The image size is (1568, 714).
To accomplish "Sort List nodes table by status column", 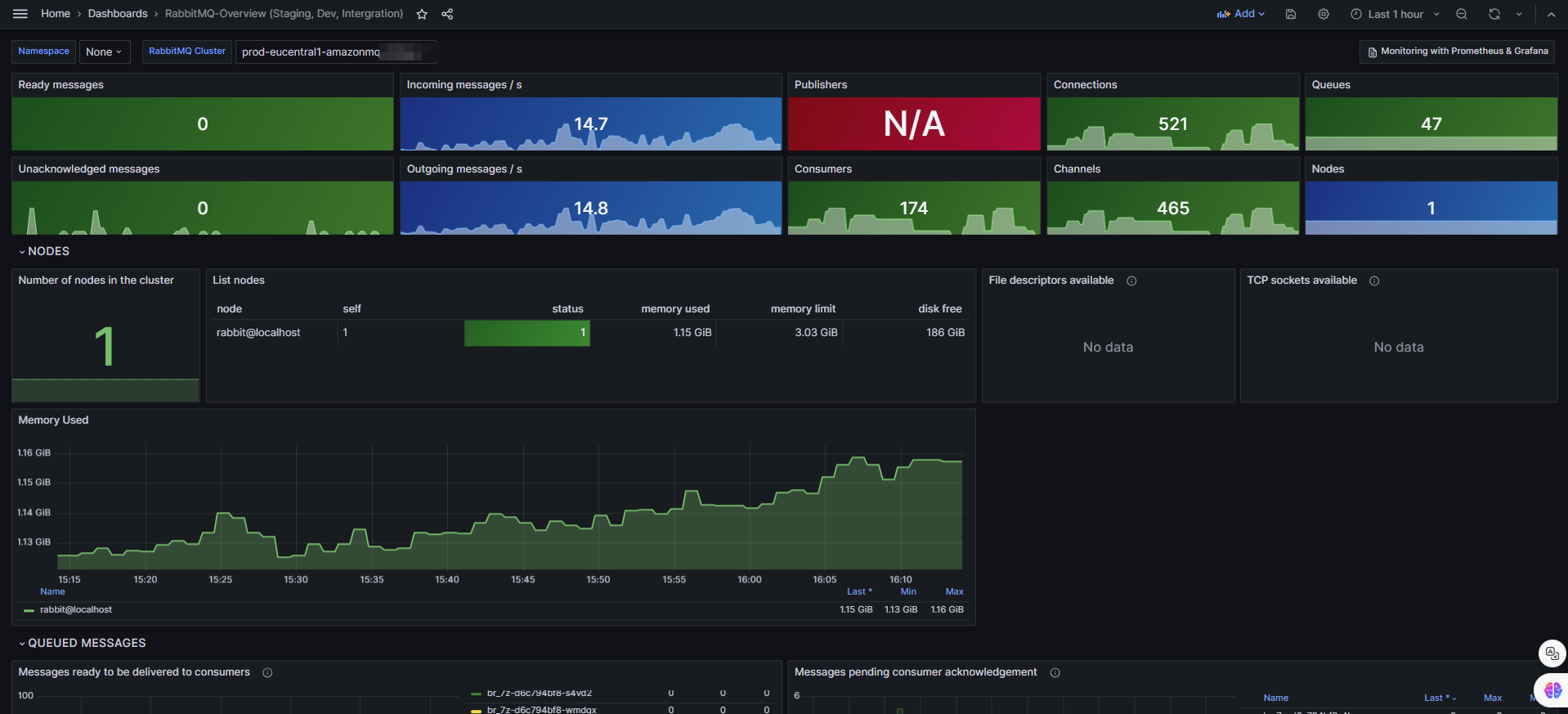I will click(567, 309).
